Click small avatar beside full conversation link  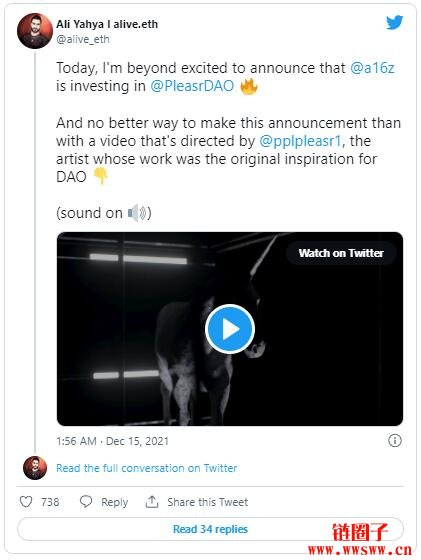(35, 468)
